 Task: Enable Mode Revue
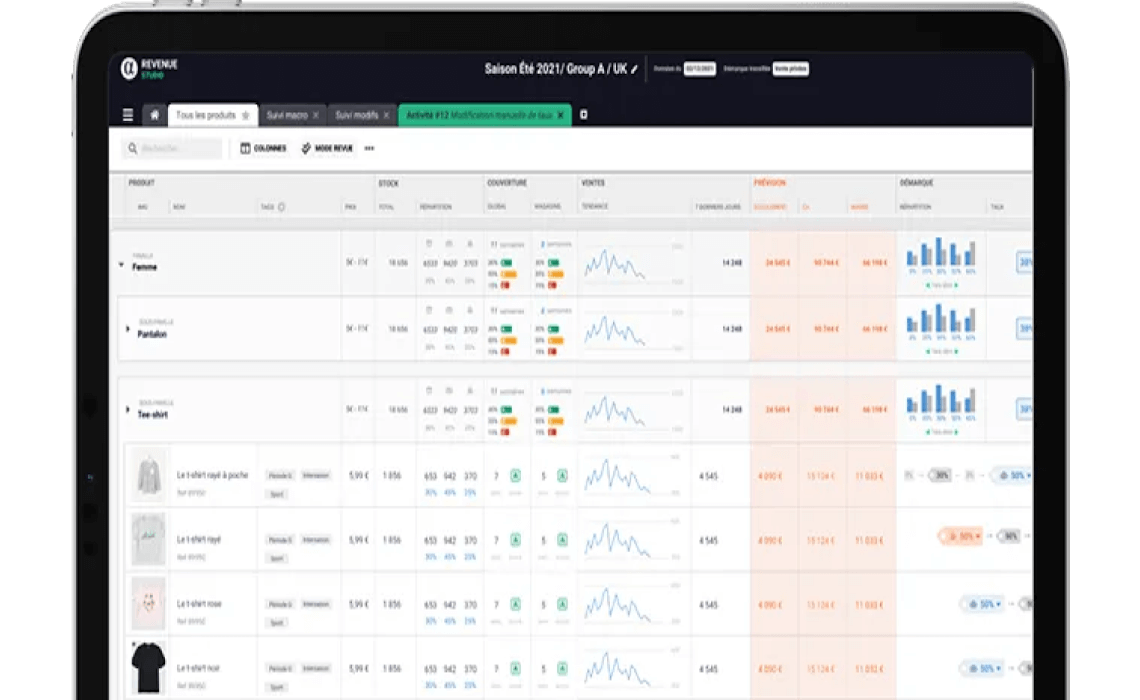point(327,148)
